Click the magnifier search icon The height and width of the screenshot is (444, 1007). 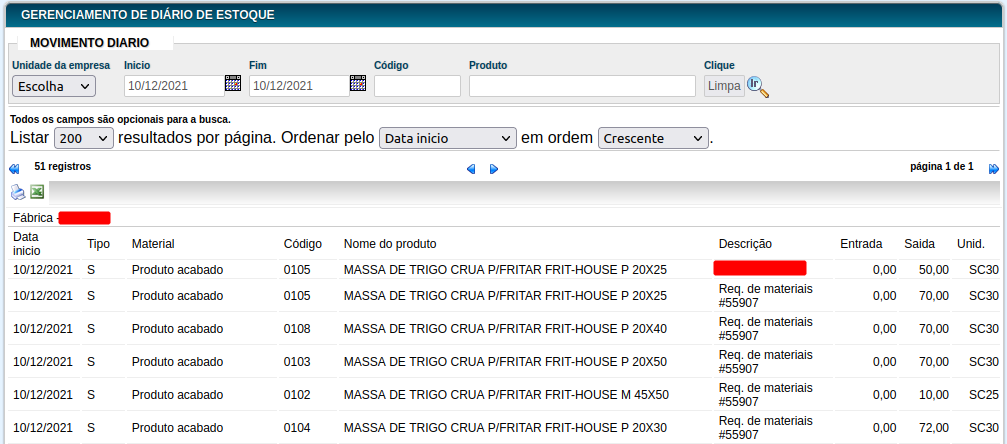coord(758,87)
